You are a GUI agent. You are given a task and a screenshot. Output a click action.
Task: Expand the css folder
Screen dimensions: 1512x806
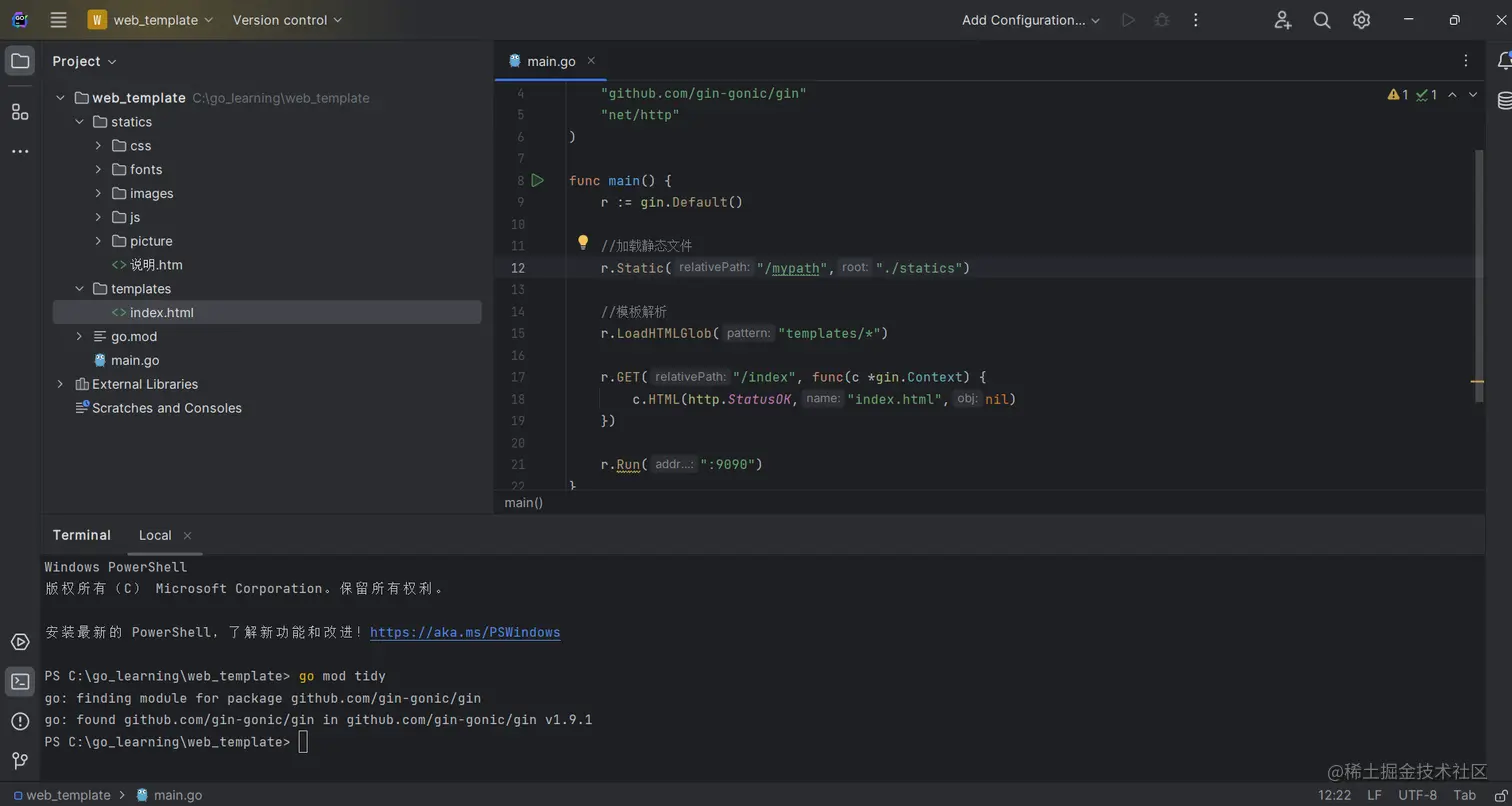pyautogui.click(x=98, y=146)
